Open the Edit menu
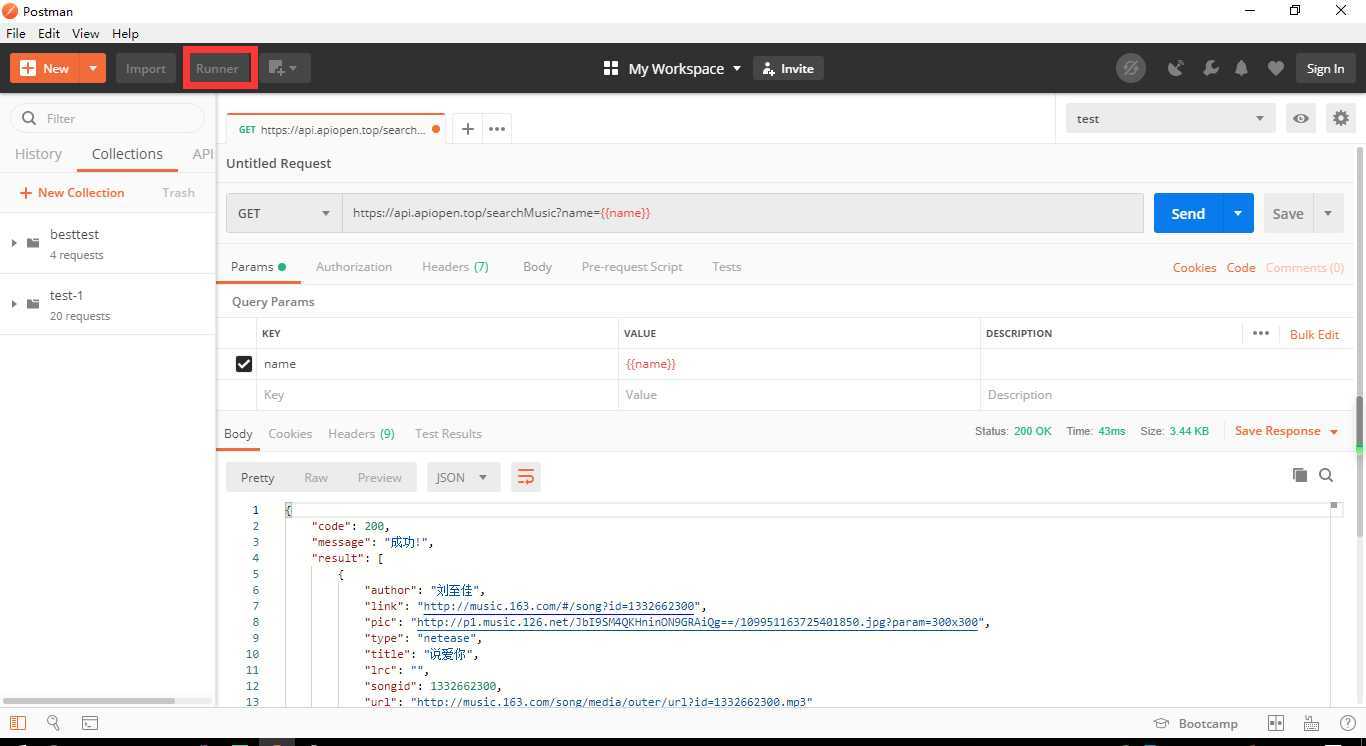1366x746 pixels. (x=49, y=33)
